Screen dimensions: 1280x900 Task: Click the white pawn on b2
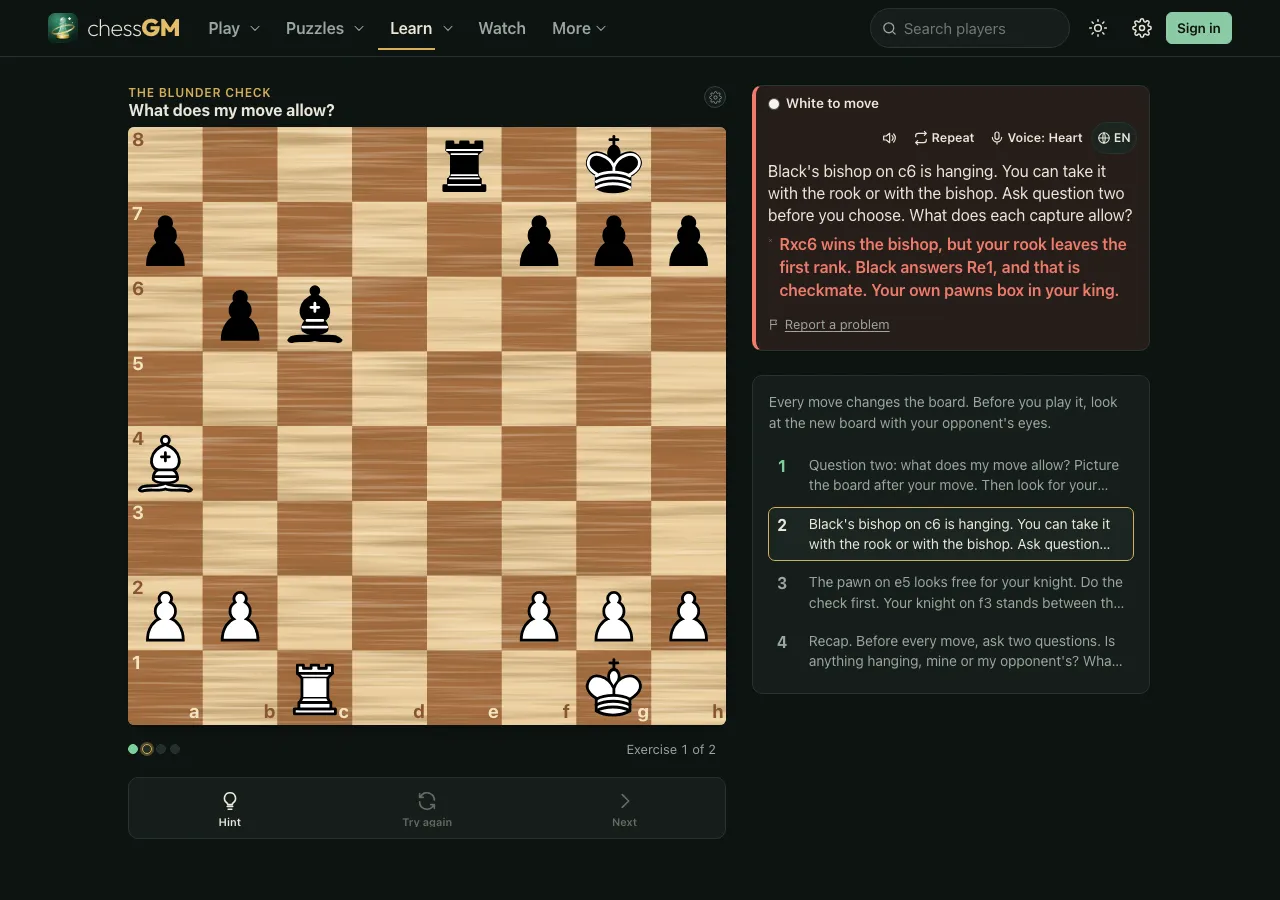240,613
